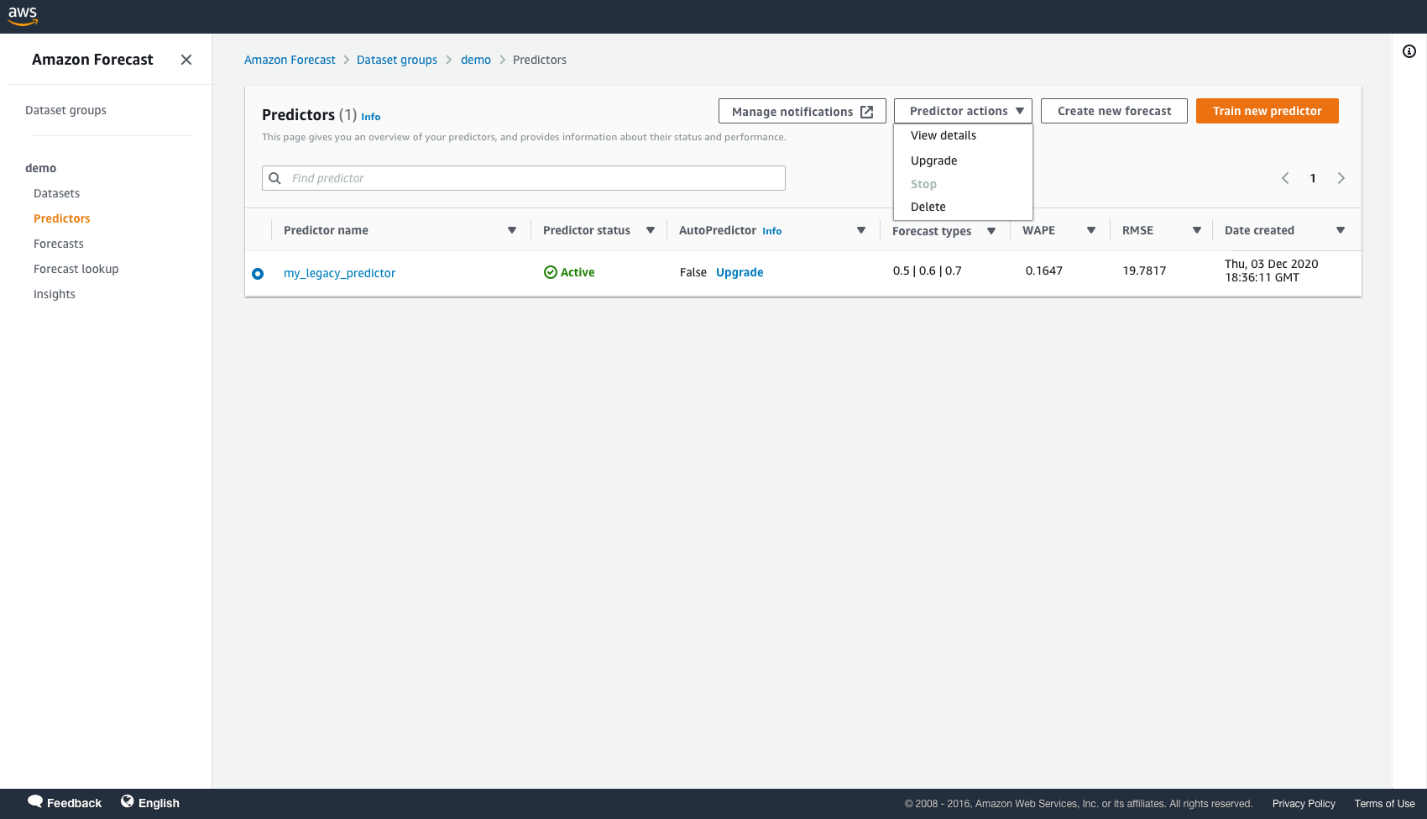1427x819 pixels.
Task: Click the Feedback link in footer
Action: (74, 803)
